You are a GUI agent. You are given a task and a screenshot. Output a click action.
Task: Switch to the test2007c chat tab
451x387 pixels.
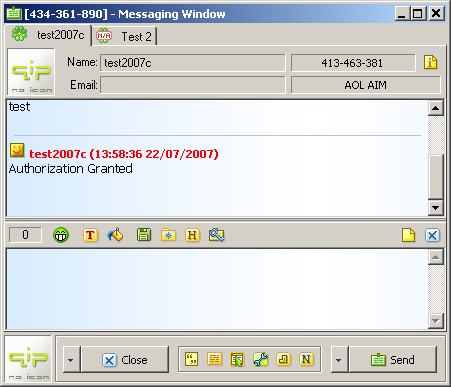pyautogui.click(x=49, y=35)
